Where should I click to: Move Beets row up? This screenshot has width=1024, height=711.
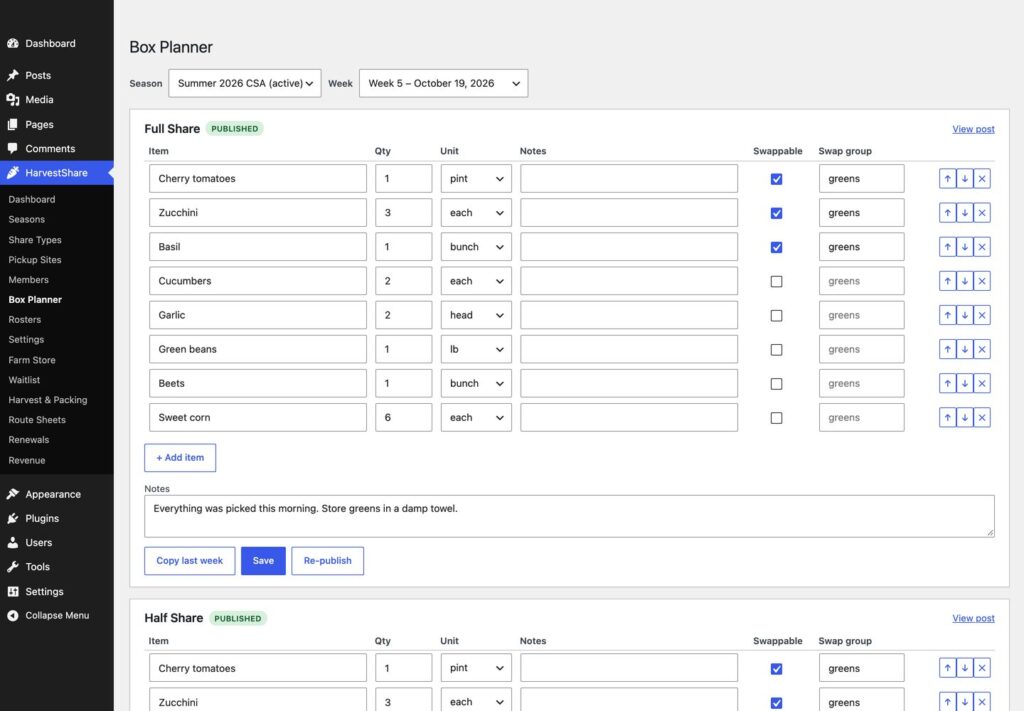[947, 383]
